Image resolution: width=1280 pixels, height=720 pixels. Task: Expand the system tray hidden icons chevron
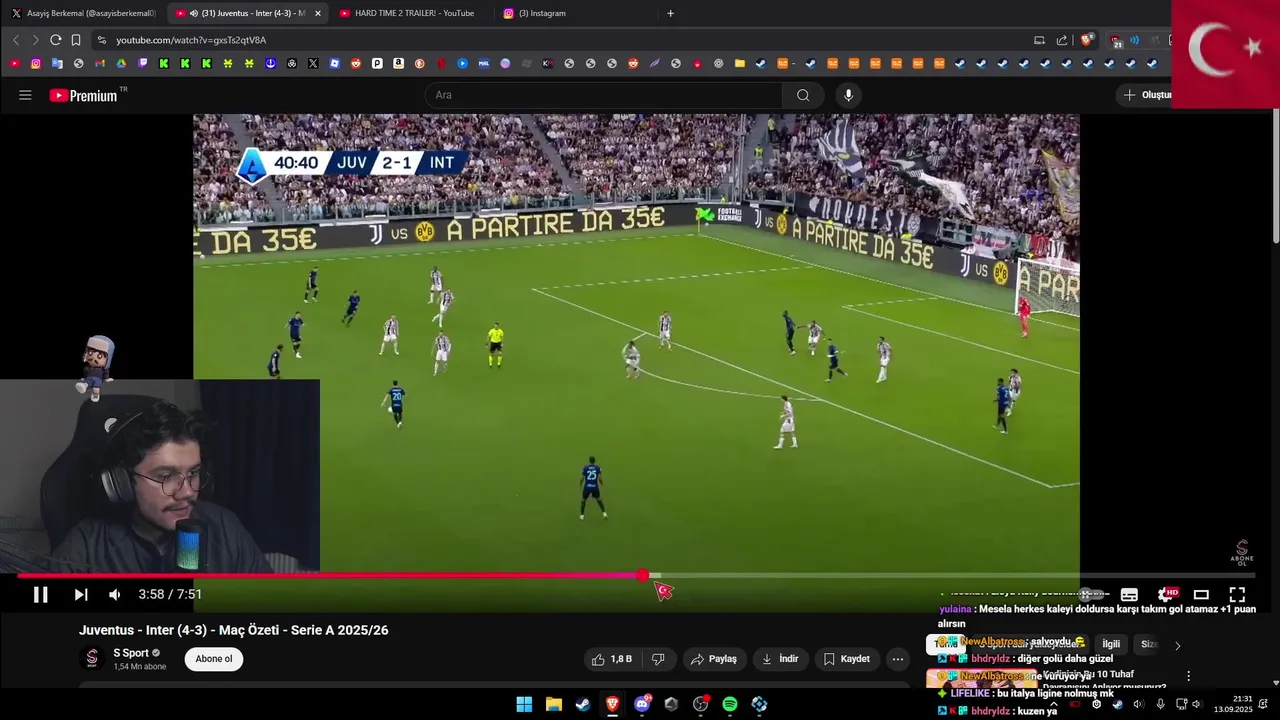(1053, 704)
